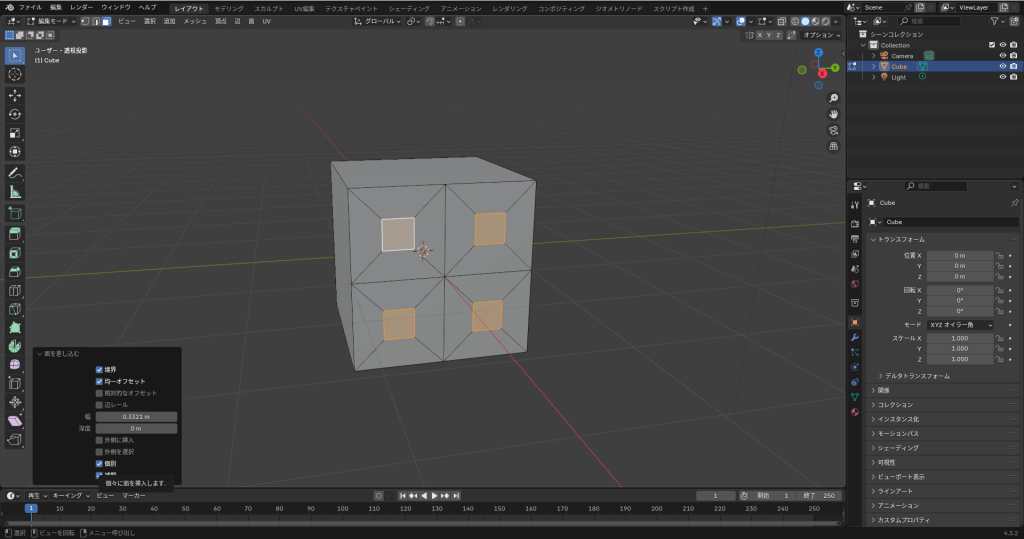Hide the Light object with its eye icon
The height and width of the screenshot is (539, 1024).
point(1002,77)
